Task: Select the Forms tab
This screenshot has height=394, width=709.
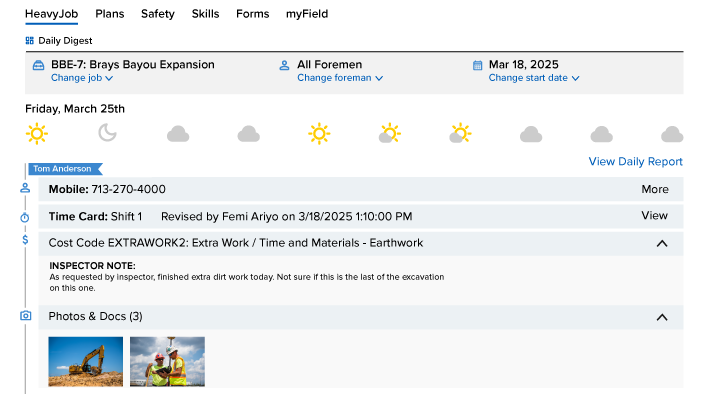Action: pyautogui.click(x=252, y=14)
